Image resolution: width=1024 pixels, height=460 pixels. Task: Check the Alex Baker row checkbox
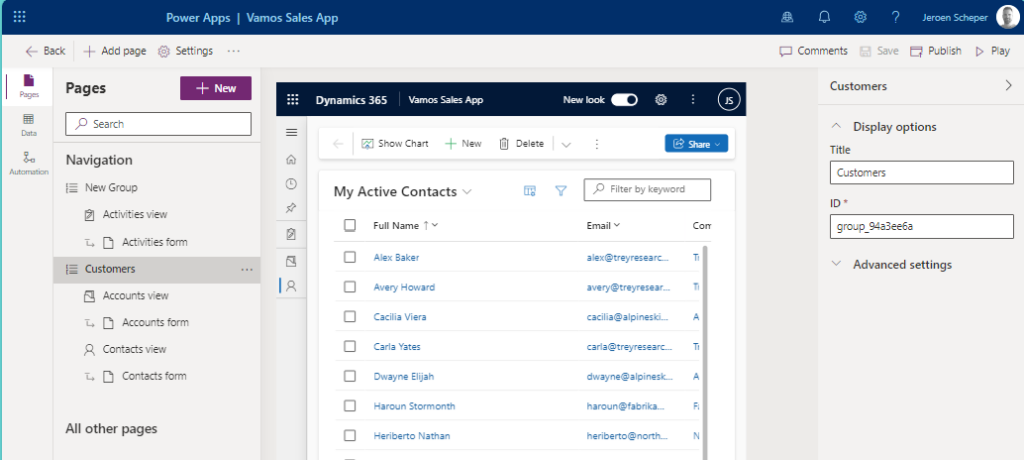(x=350, y=257)
